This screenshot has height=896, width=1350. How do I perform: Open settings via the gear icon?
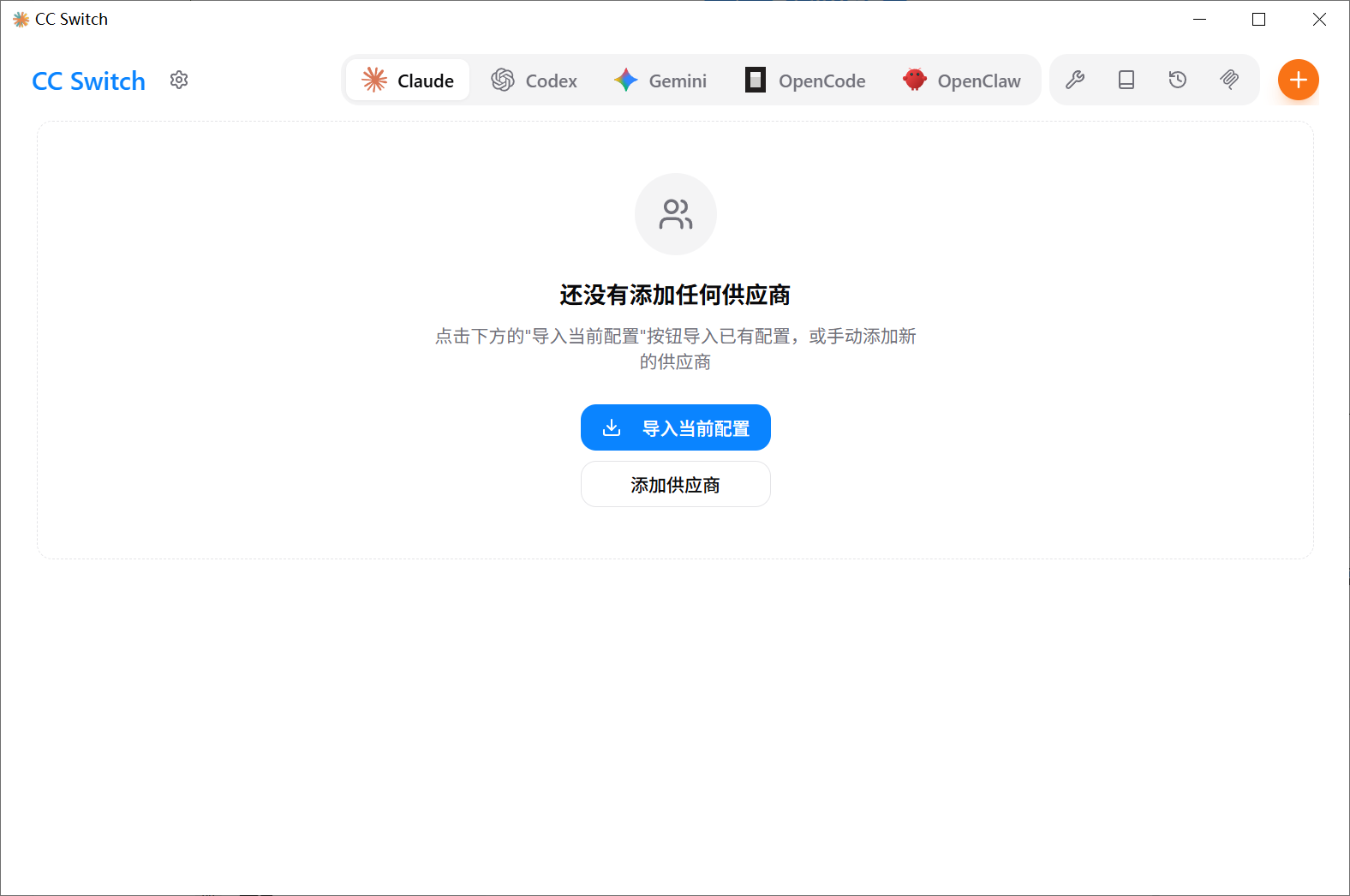click(x=179, y=80)
